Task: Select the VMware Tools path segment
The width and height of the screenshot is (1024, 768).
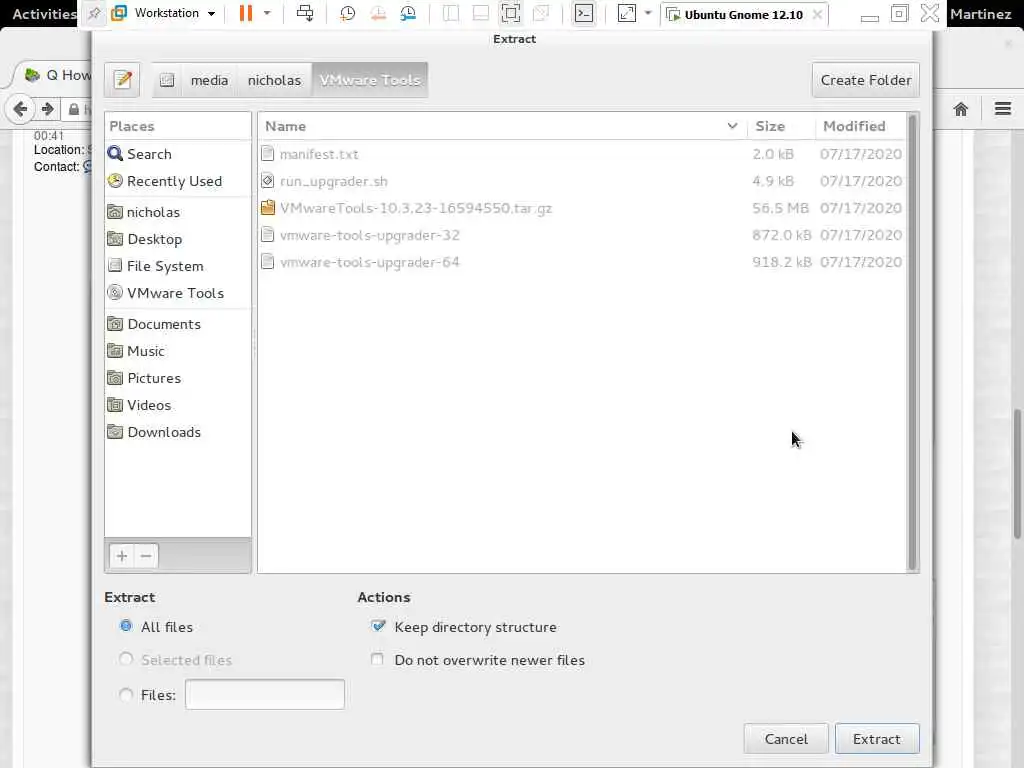Action: 370,80
